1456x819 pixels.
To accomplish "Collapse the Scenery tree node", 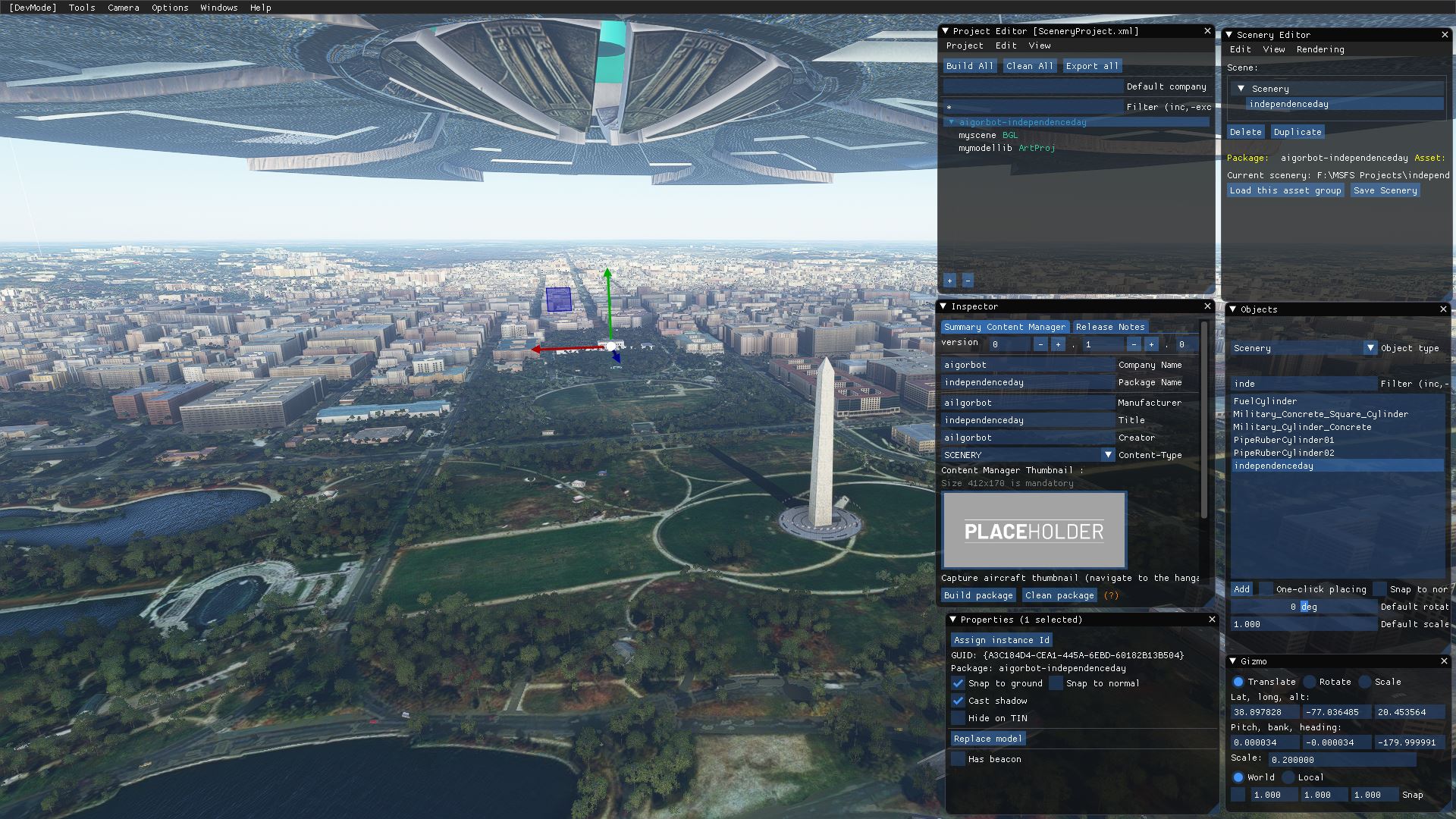I will click(1241, 89).
